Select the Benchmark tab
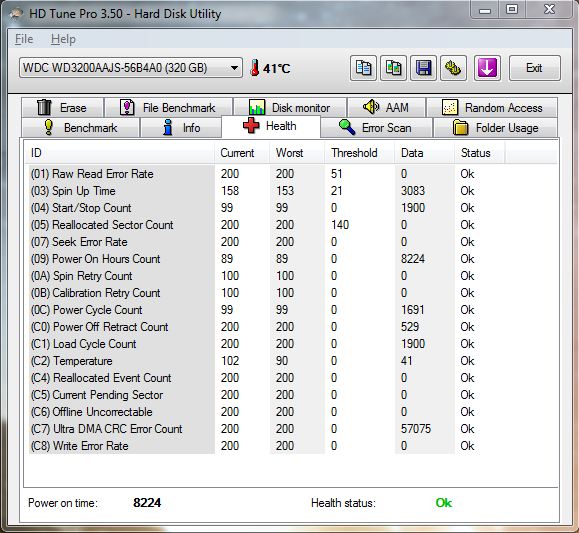 point(80,128)
